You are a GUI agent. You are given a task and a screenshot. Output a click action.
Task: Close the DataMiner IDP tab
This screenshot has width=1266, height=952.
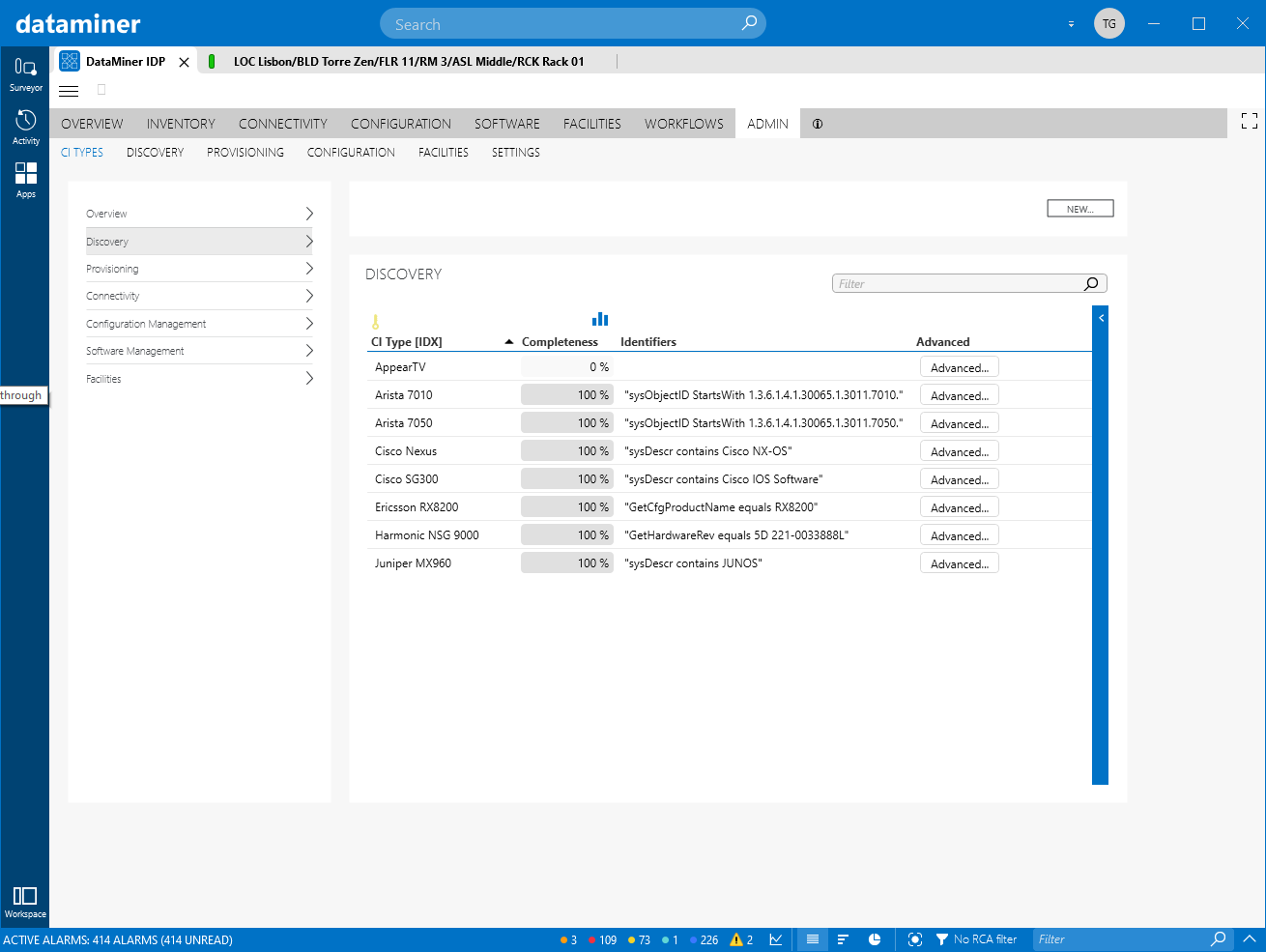coord(184,62)
